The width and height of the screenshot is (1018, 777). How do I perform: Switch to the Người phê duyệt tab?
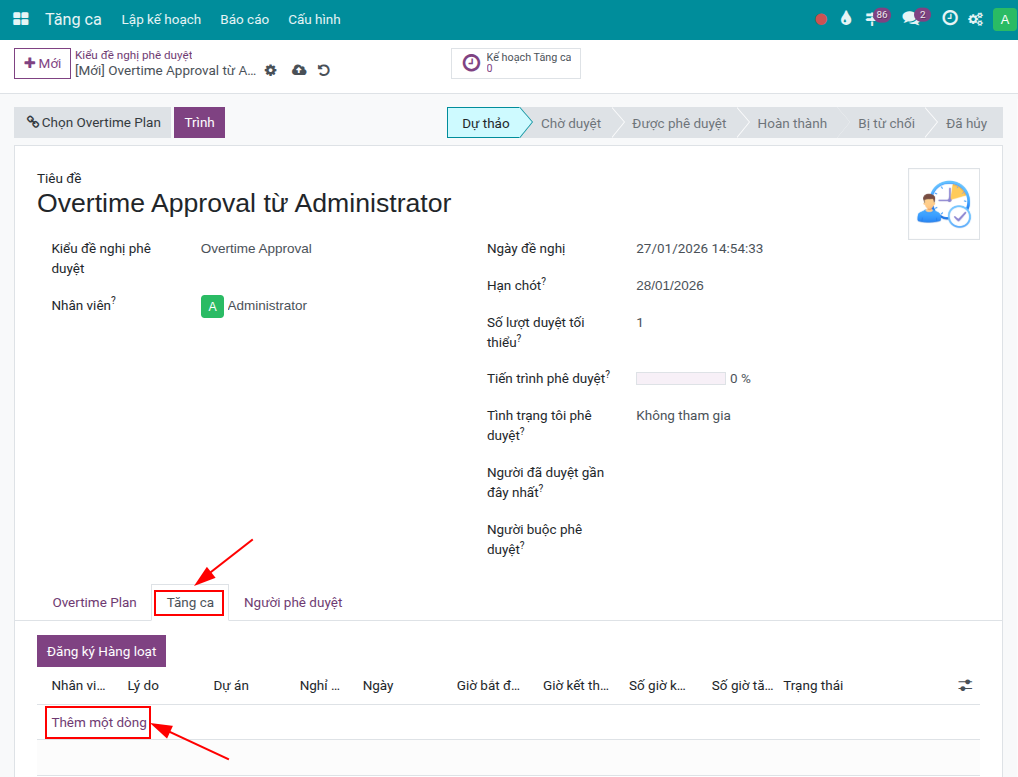coord(292,602)
